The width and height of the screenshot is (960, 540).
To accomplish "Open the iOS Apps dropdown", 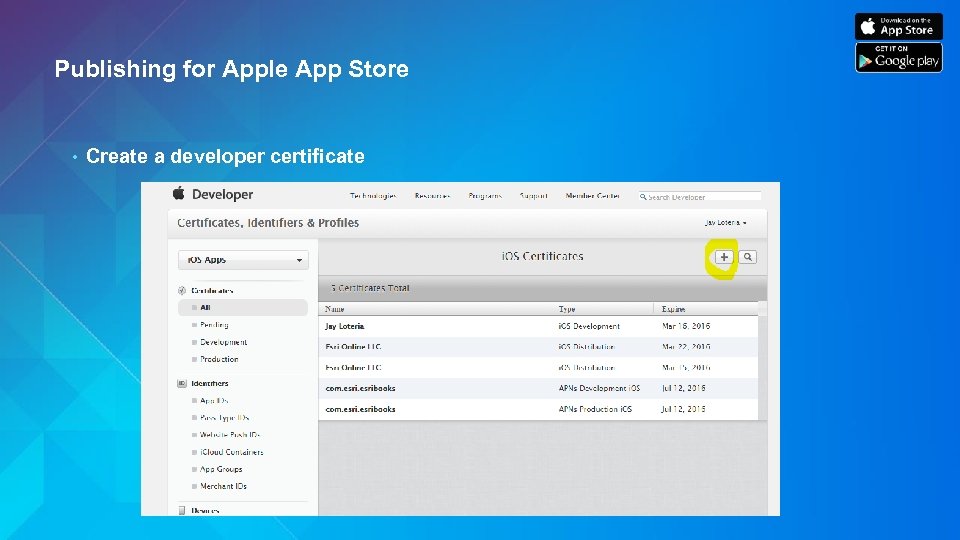I will pos(243,260).
